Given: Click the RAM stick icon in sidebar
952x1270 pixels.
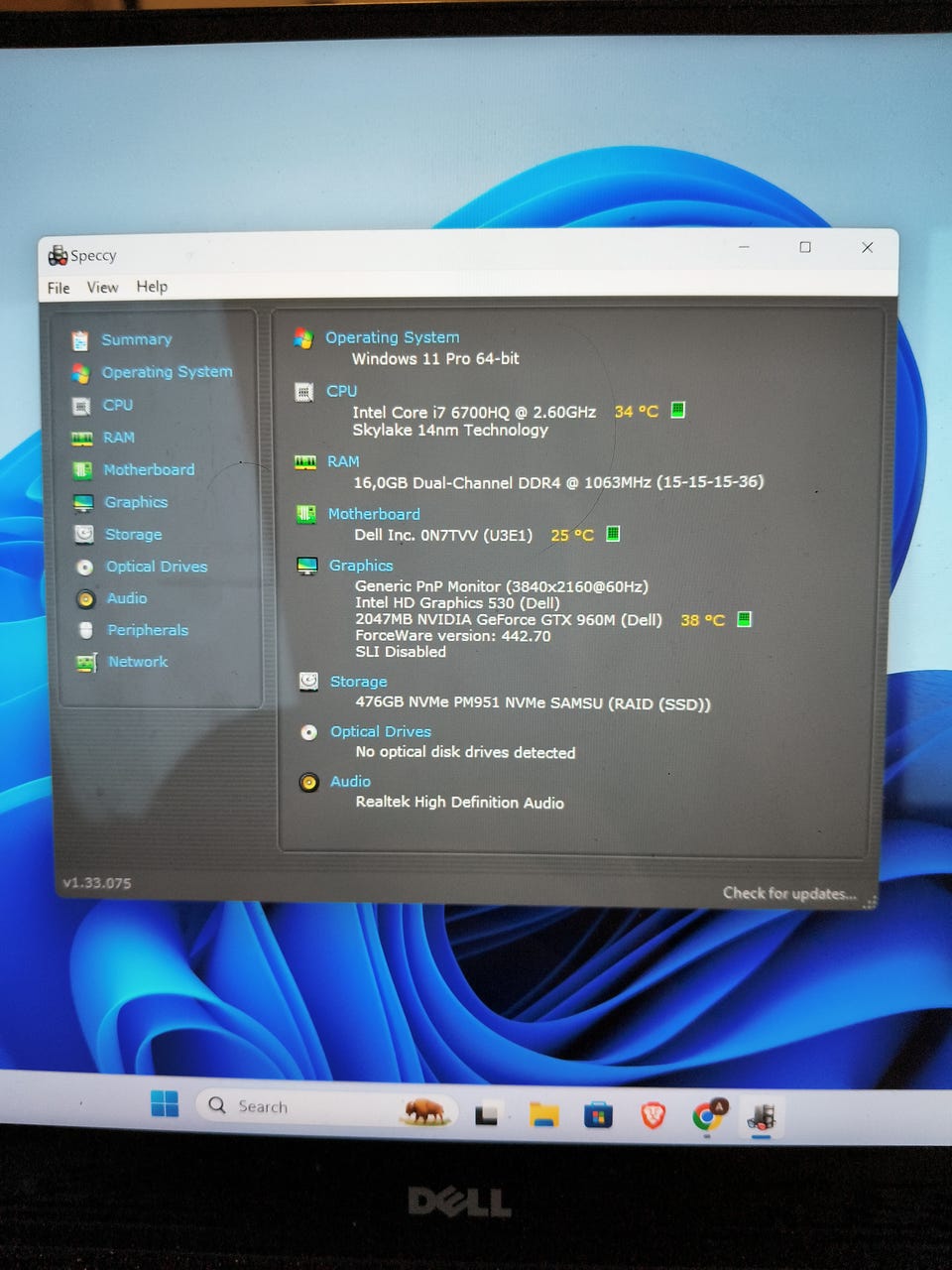Looking at the screenshot, I should tap(82, 438).
